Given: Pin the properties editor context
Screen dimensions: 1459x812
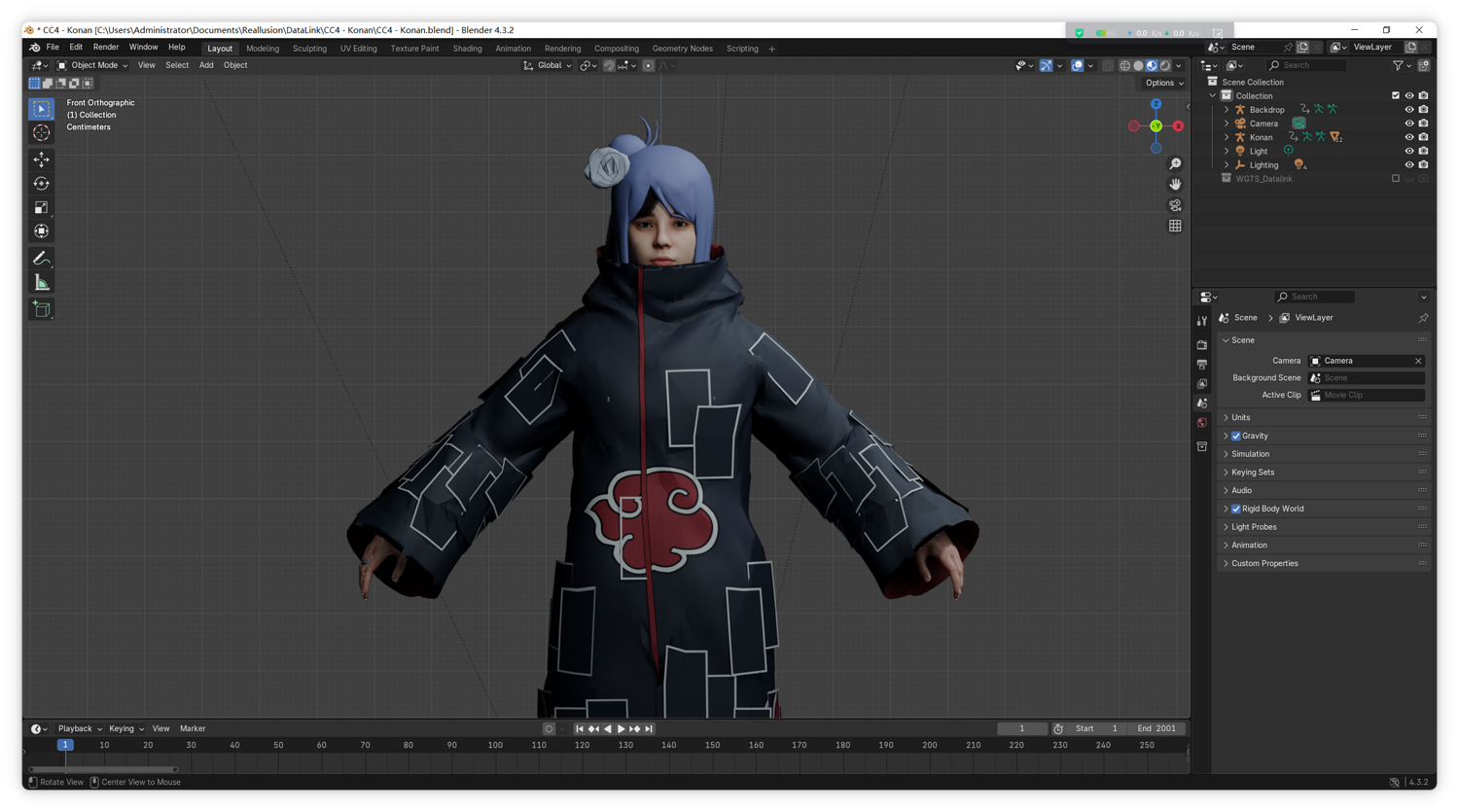Looking at the screenshot, I should [1423, 318].
